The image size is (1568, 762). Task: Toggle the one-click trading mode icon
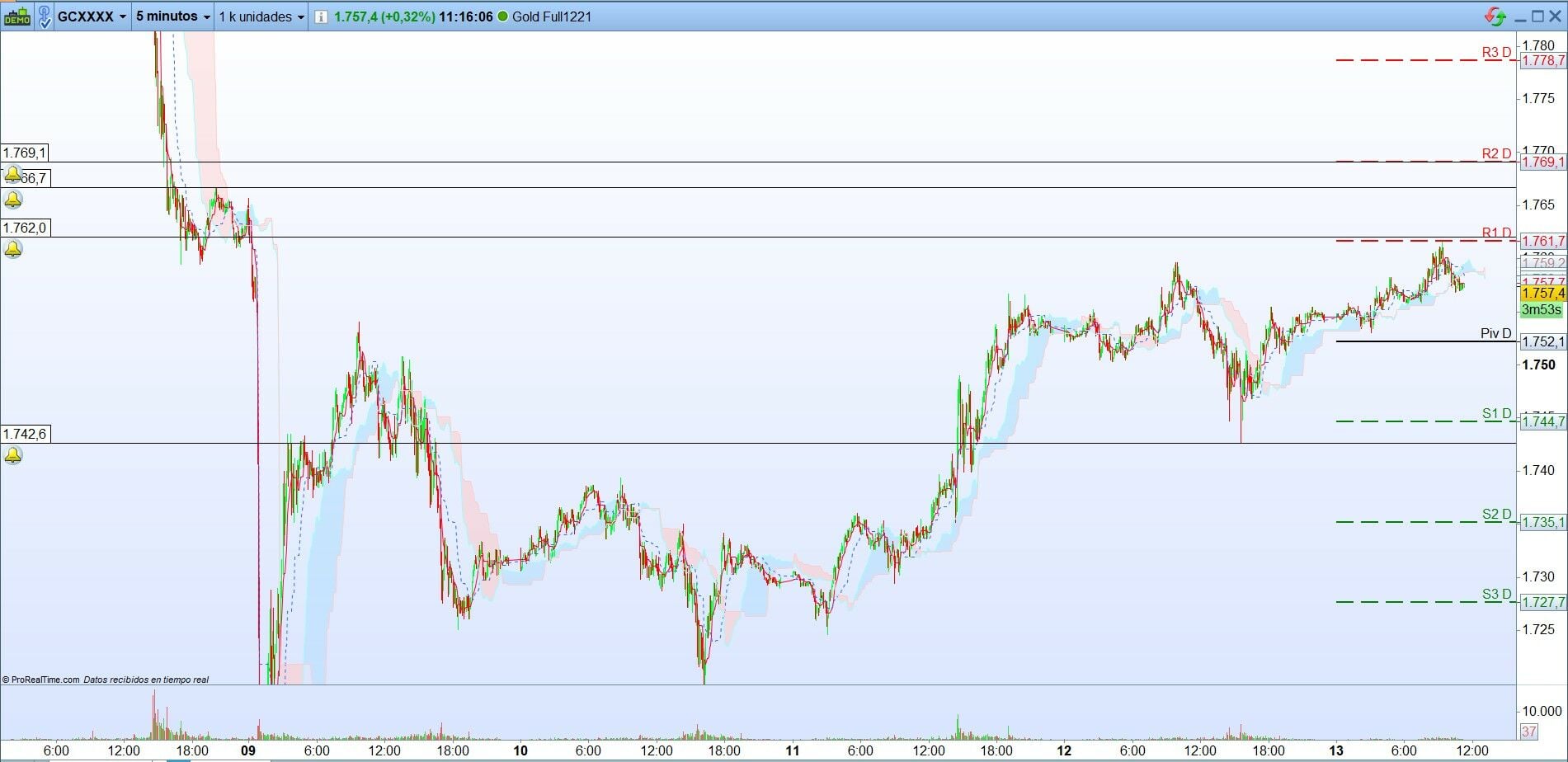pyautogui.click(x=45, y=16)
